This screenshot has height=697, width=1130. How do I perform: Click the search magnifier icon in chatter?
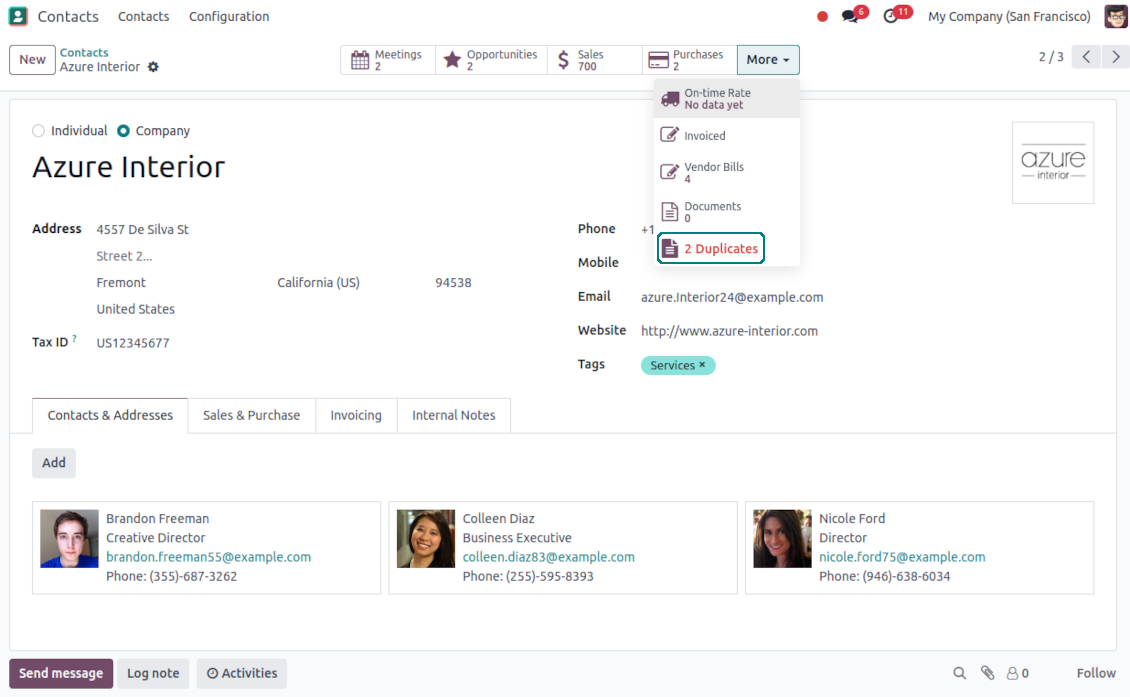click(959, 673)
